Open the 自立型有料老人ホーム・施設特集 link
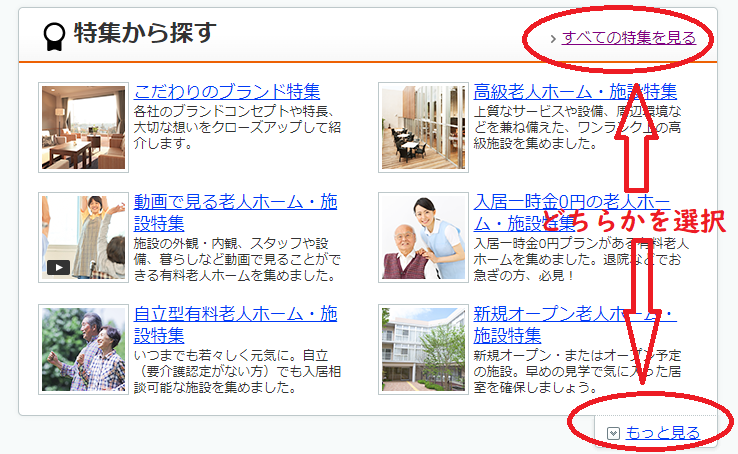Viewport: 738px width, 454px height. [235, 324]
